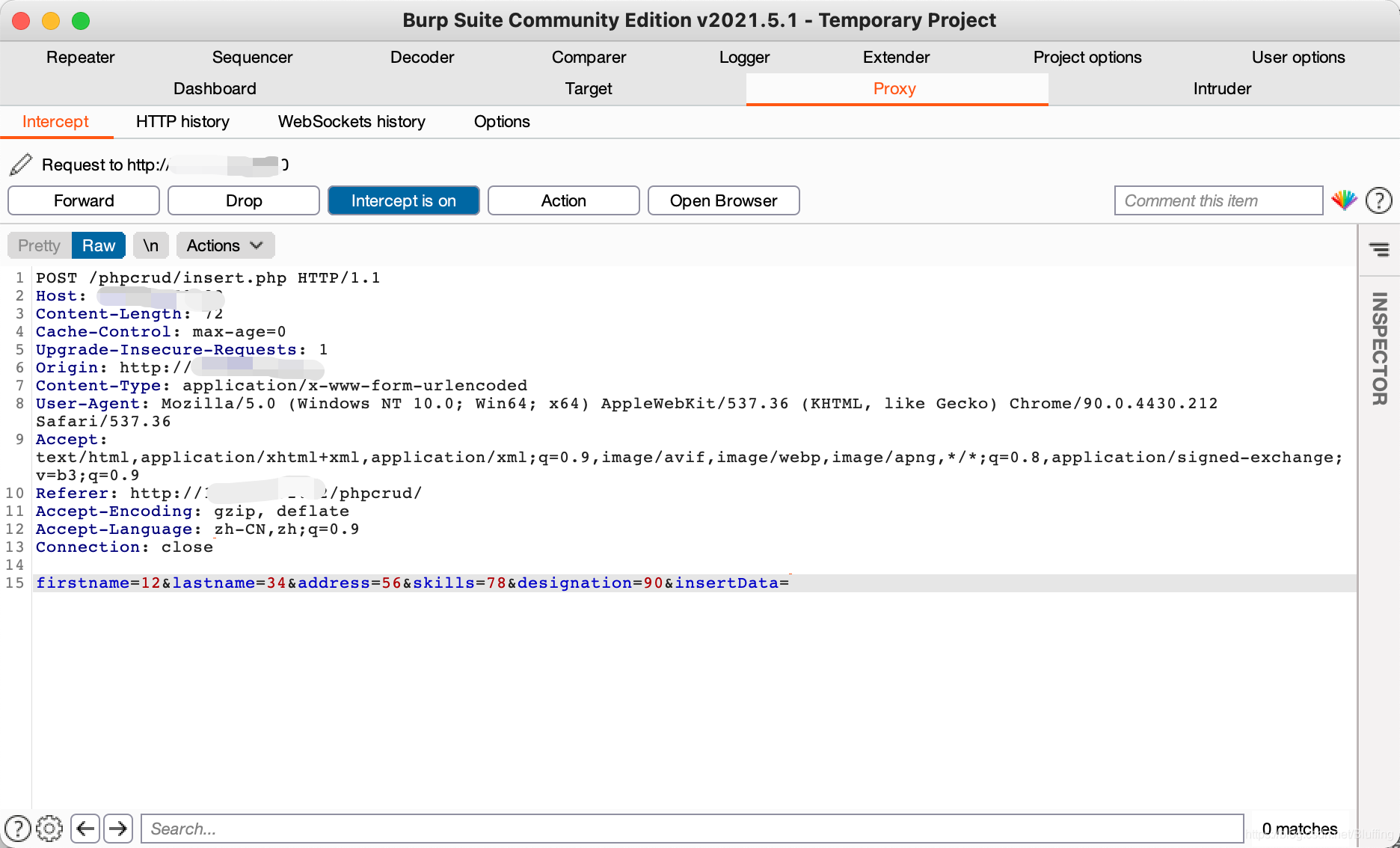
Task: Switch to Raw view
Action: [99, 245]
